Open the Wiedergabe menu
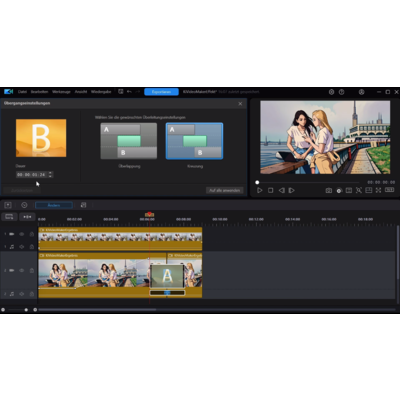This screenshot has width=400, height=400. coord(101,92)
